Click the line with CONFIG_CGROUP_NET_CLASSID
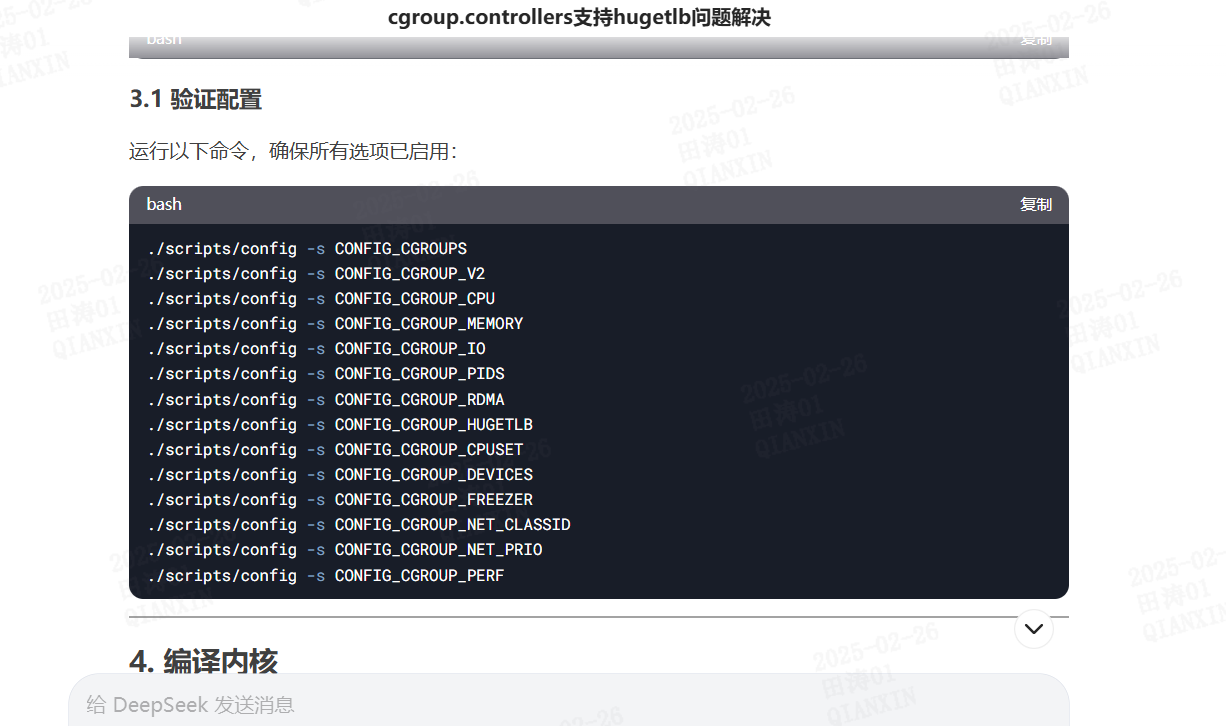Screen dimensions: 1226x726 pyautogui.click(x=359, y=524)
